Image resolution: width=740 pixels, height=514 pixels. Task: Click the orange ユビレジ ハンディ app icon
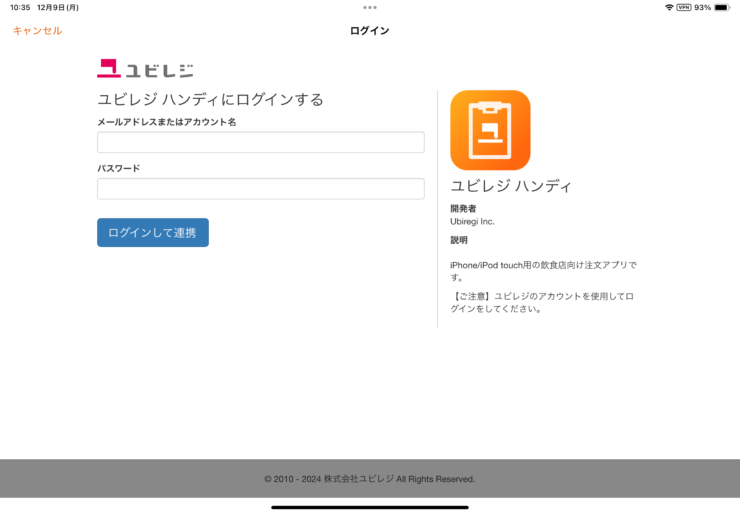click(490, 130)
